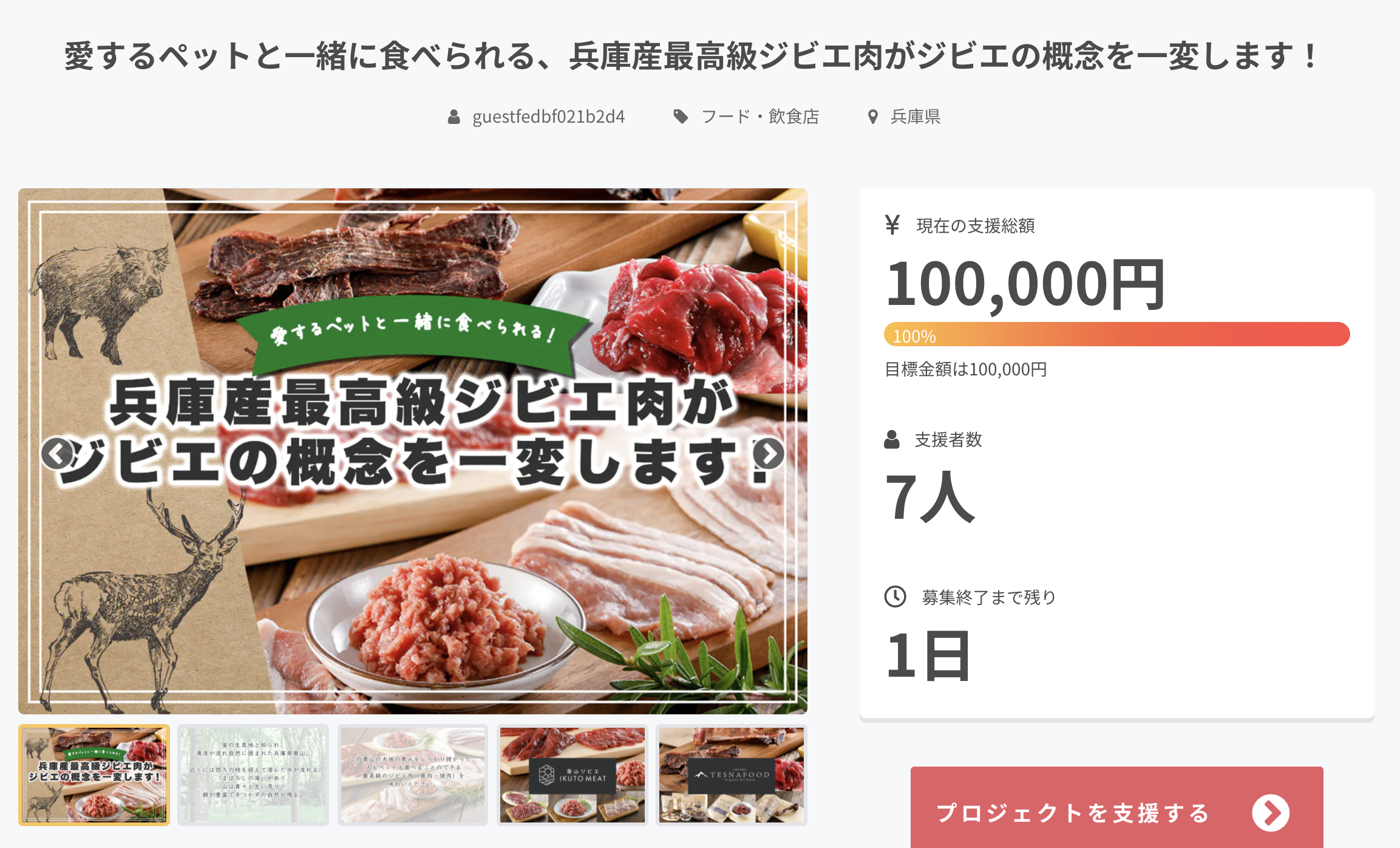Viewport: 1400px width, 848px height.
Task: Open the guestfedbf021b2d4 author link
Action: pyautogui.click(x=548, y=117)
